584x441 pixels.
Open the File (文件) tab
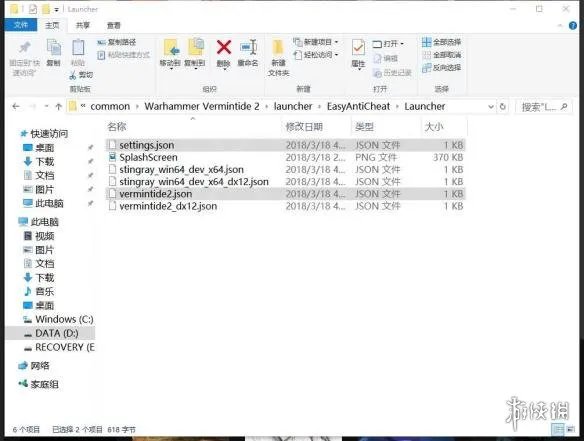click(21, 25)
